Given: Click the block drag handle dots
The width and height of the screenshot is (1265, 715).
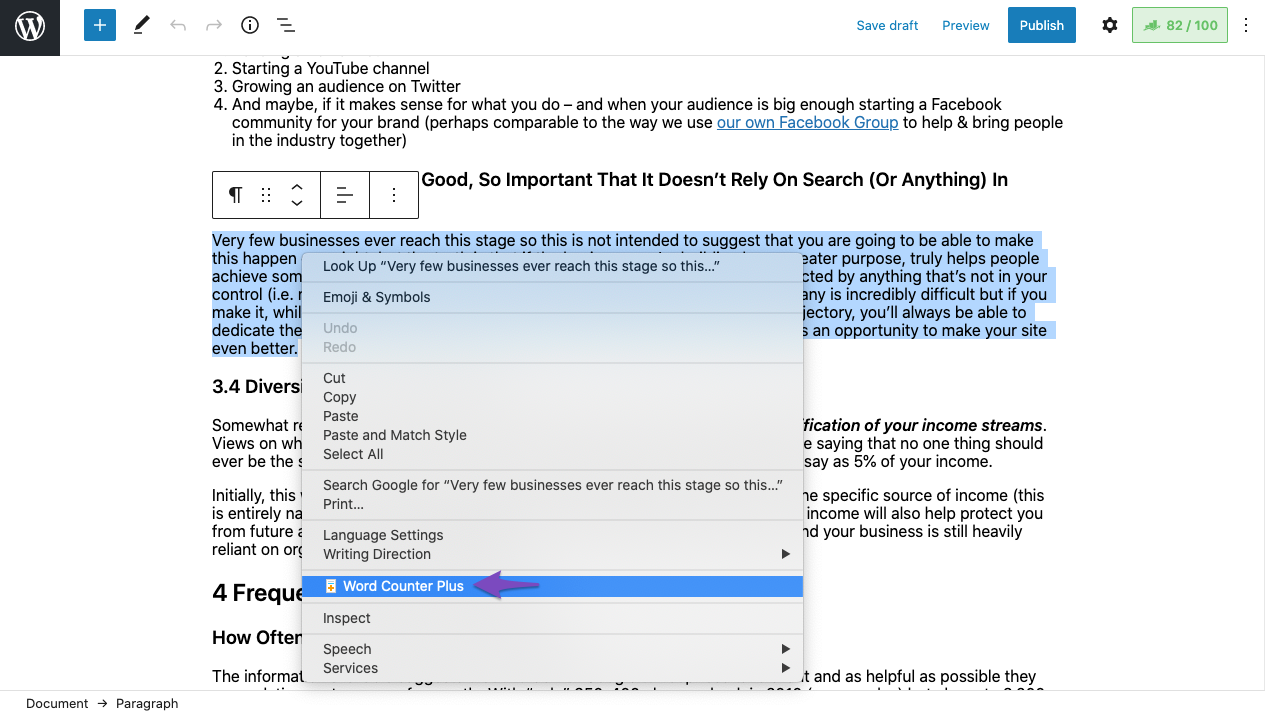Looking at the screenshot, I should tap(266, 195).
